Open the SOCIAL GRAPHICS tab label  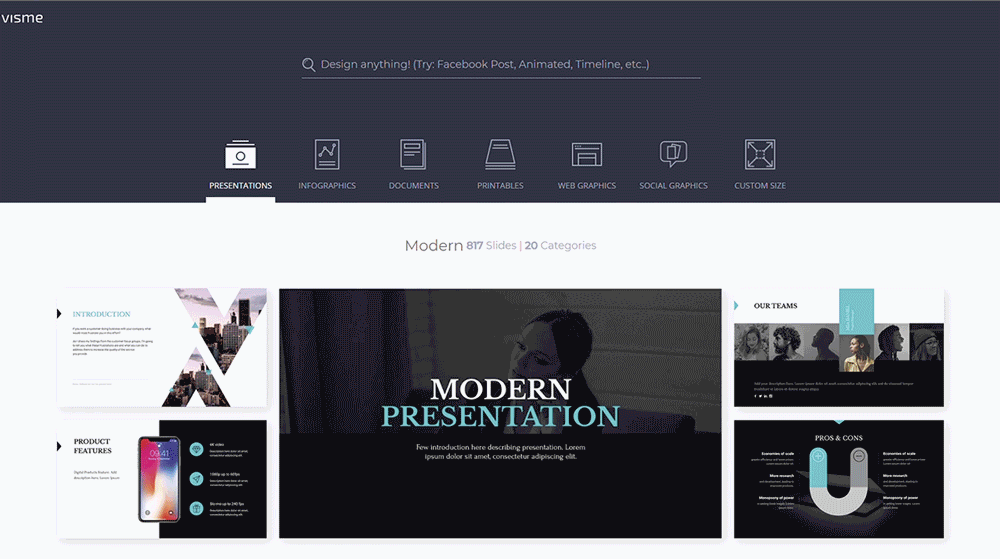pyautogui.click(x=673, y=185)
